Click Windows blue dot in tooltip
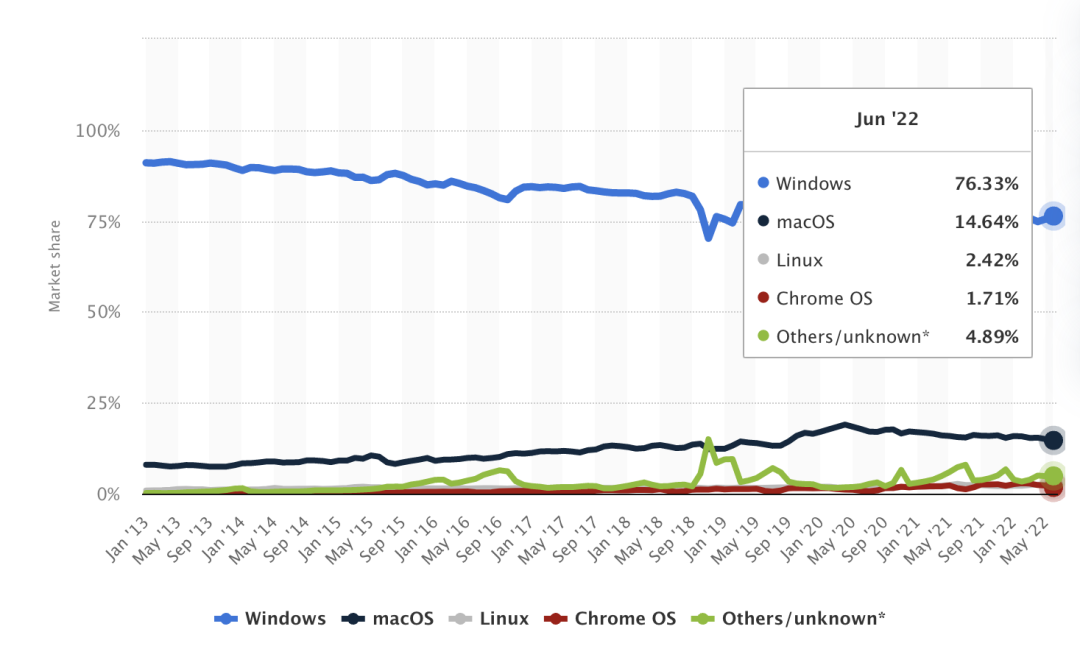This screenshot has height=657, width=1080. pyautogui.click(x=763, y=183)
